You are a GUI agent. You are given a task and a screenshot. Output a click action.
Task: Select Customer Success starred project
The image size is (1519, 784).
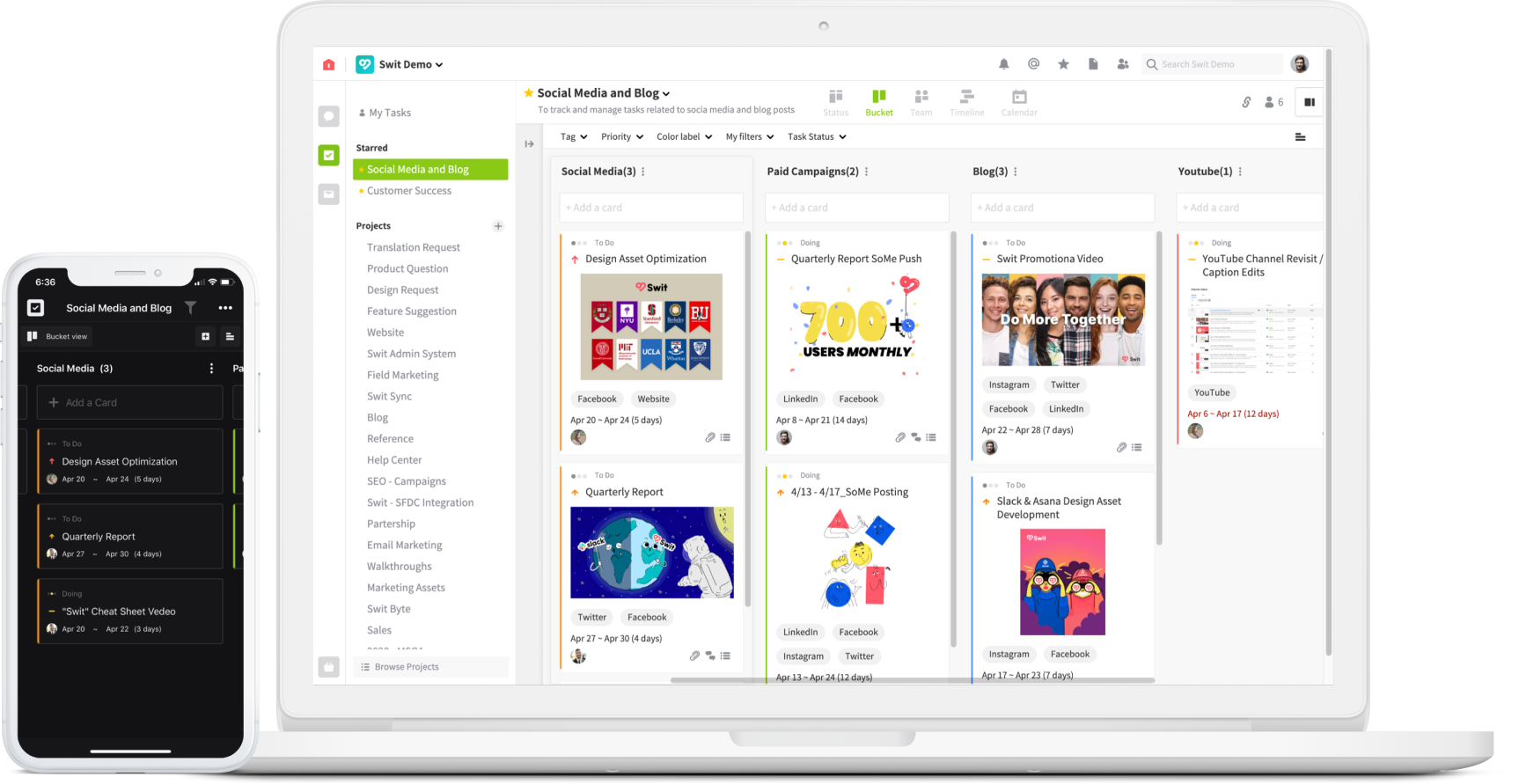409,191
